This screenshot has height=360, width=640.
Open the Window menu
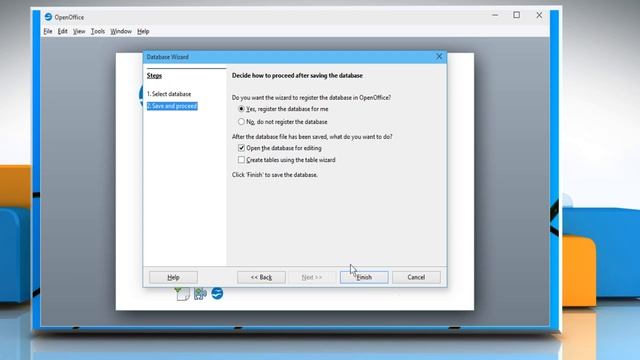(x=121, y=31)
